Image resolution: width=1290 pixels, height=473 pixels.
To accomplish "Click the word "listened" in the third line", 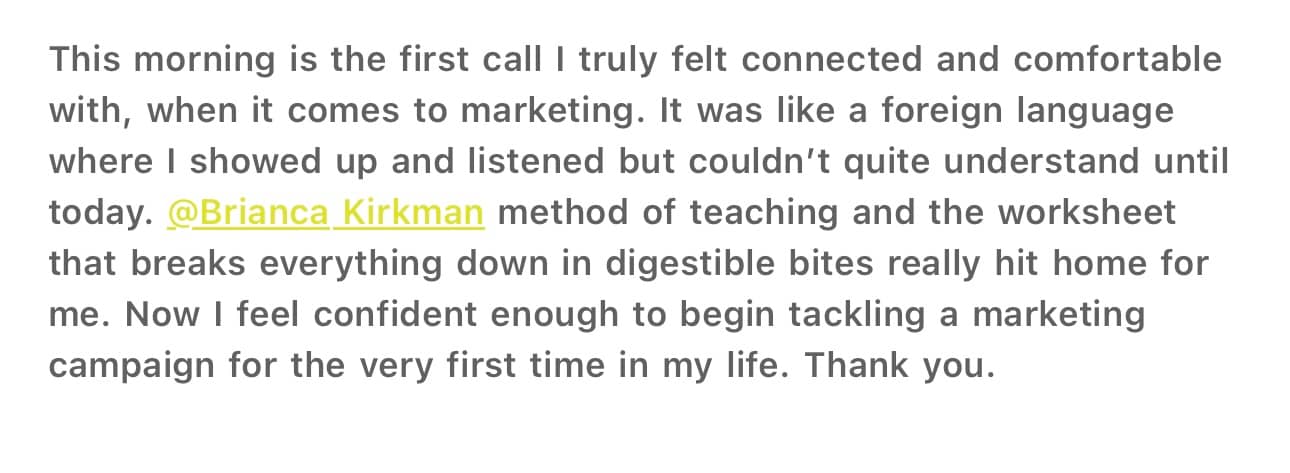I will 524,161.
